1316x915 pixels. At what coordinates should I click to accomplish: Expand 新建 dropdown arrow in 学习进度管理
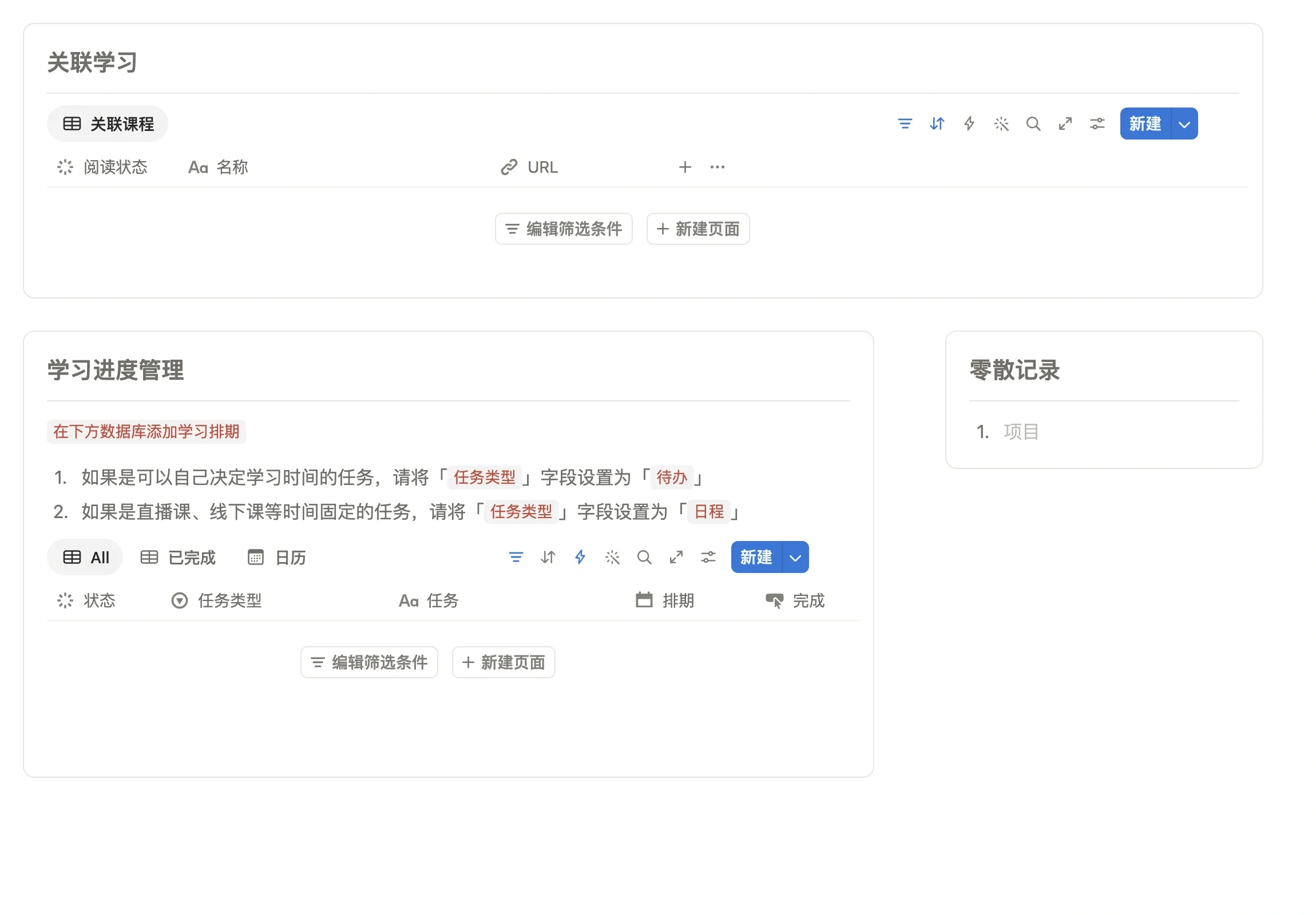click(795, 557)
